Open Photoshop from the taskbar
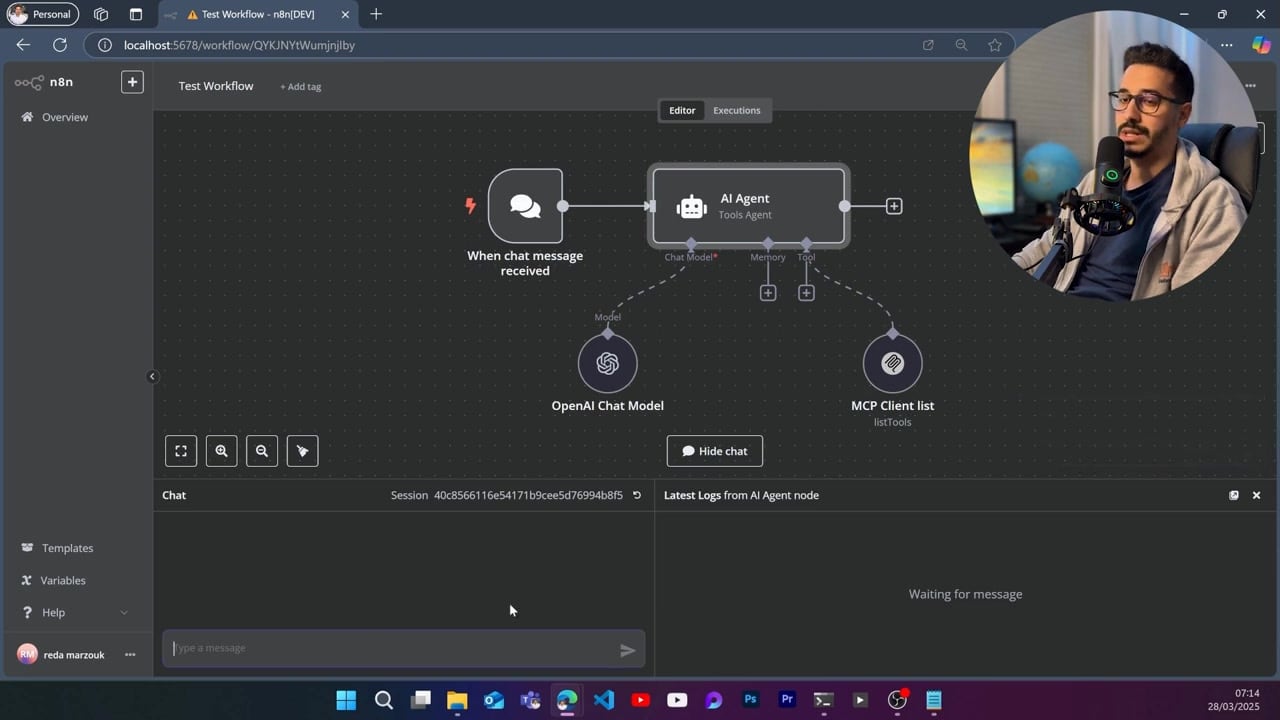 coord(750,700)
